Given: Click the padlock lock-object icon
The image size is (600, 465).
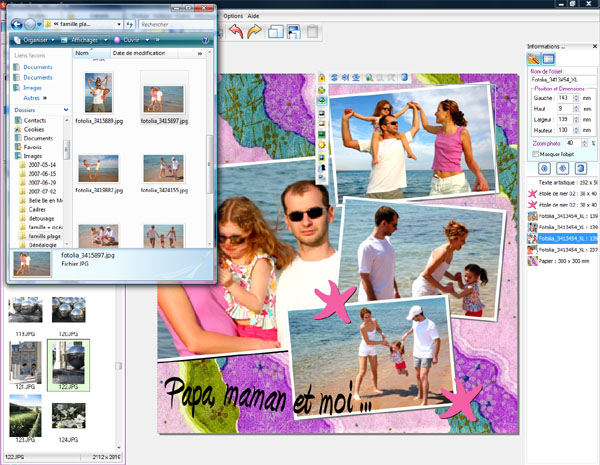Looking at the screenshot, I should [x=322, y=78].
